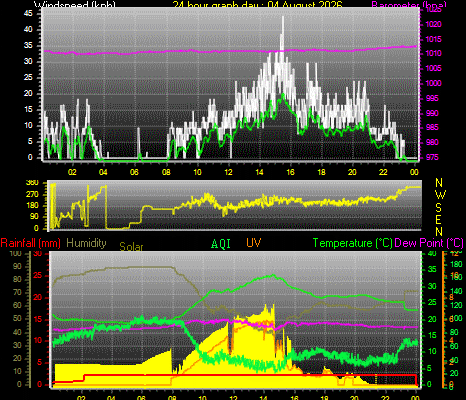Select the 24 hour graph day title
The height and width of the screenshot is (400, 466).
pos(257,4)
